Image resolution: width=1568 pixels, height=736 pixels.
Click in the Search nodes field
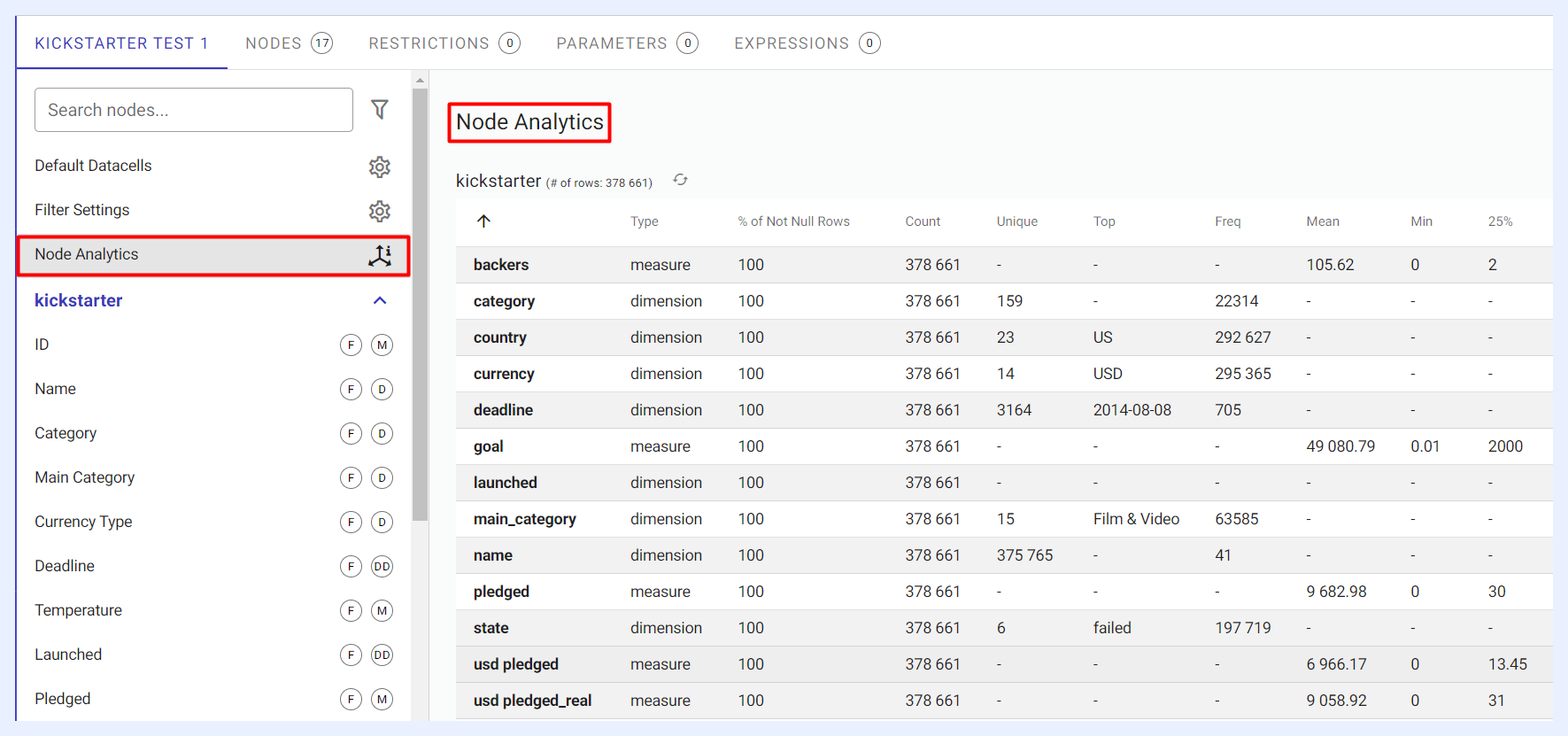[x=194, y=110]
